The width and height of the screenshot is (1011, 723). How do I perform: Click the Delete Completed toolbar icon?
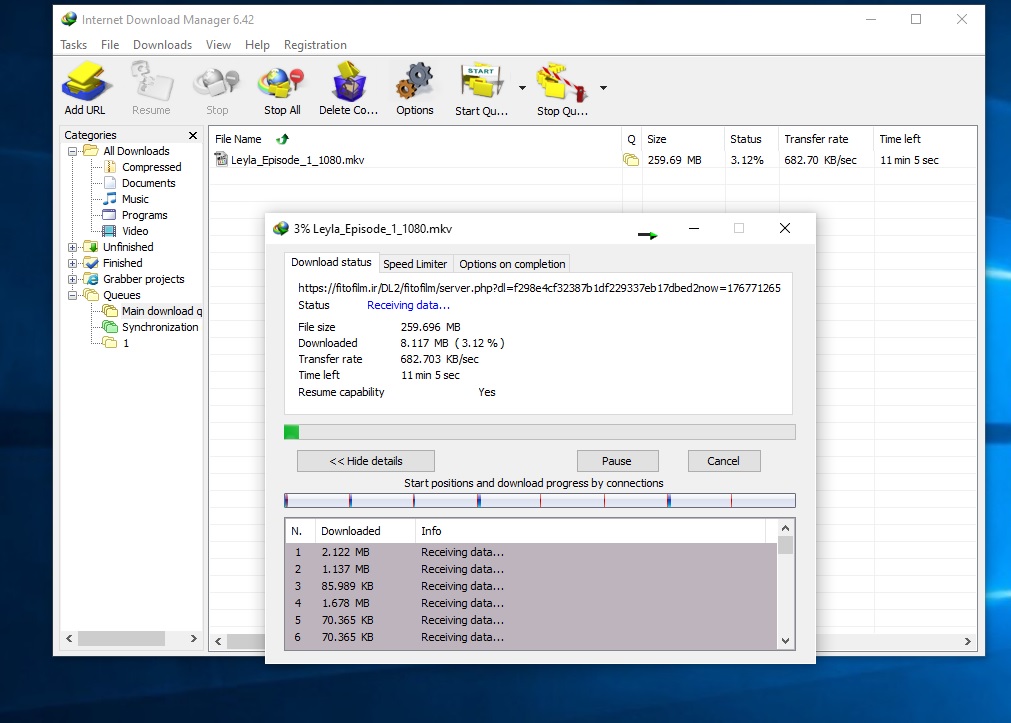(x=348, y=83)
